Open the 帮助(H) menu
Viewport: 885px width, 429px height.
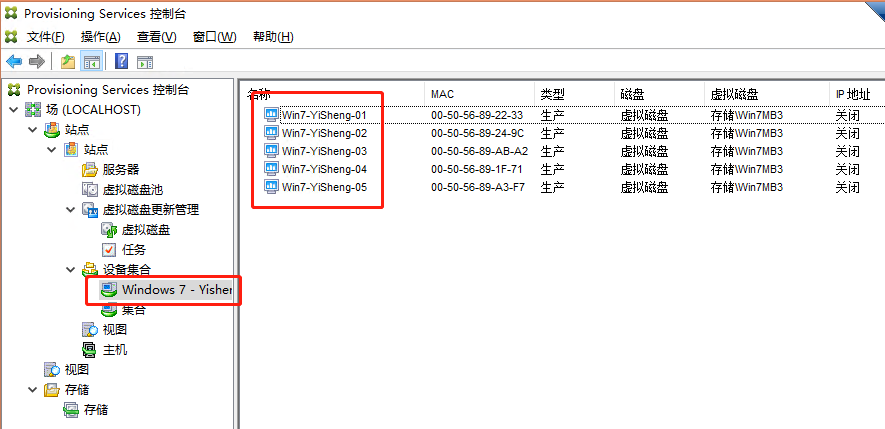pyautogui.click(x=273, y=37)
